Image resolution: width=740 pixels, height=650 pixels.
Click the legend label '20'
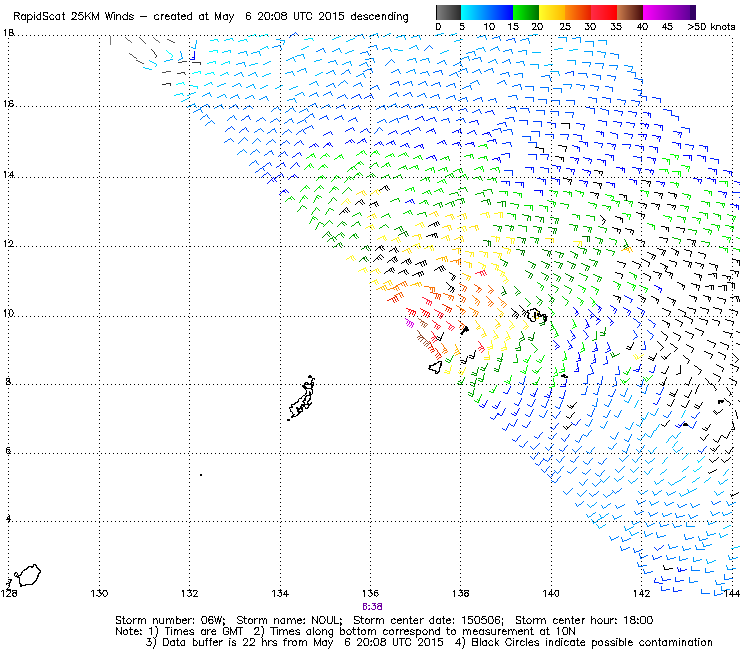click(x=537, y=27)
